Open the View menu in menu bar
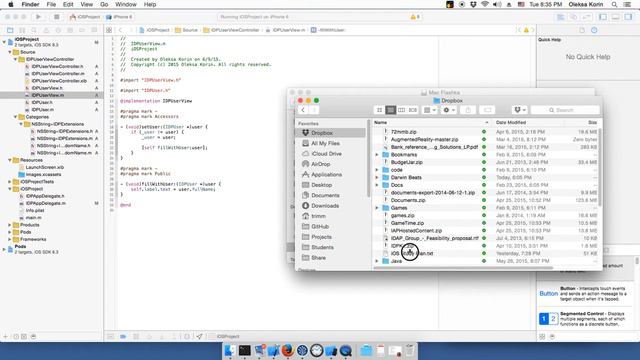Screen dimensions: 640x360 (86, 4)
